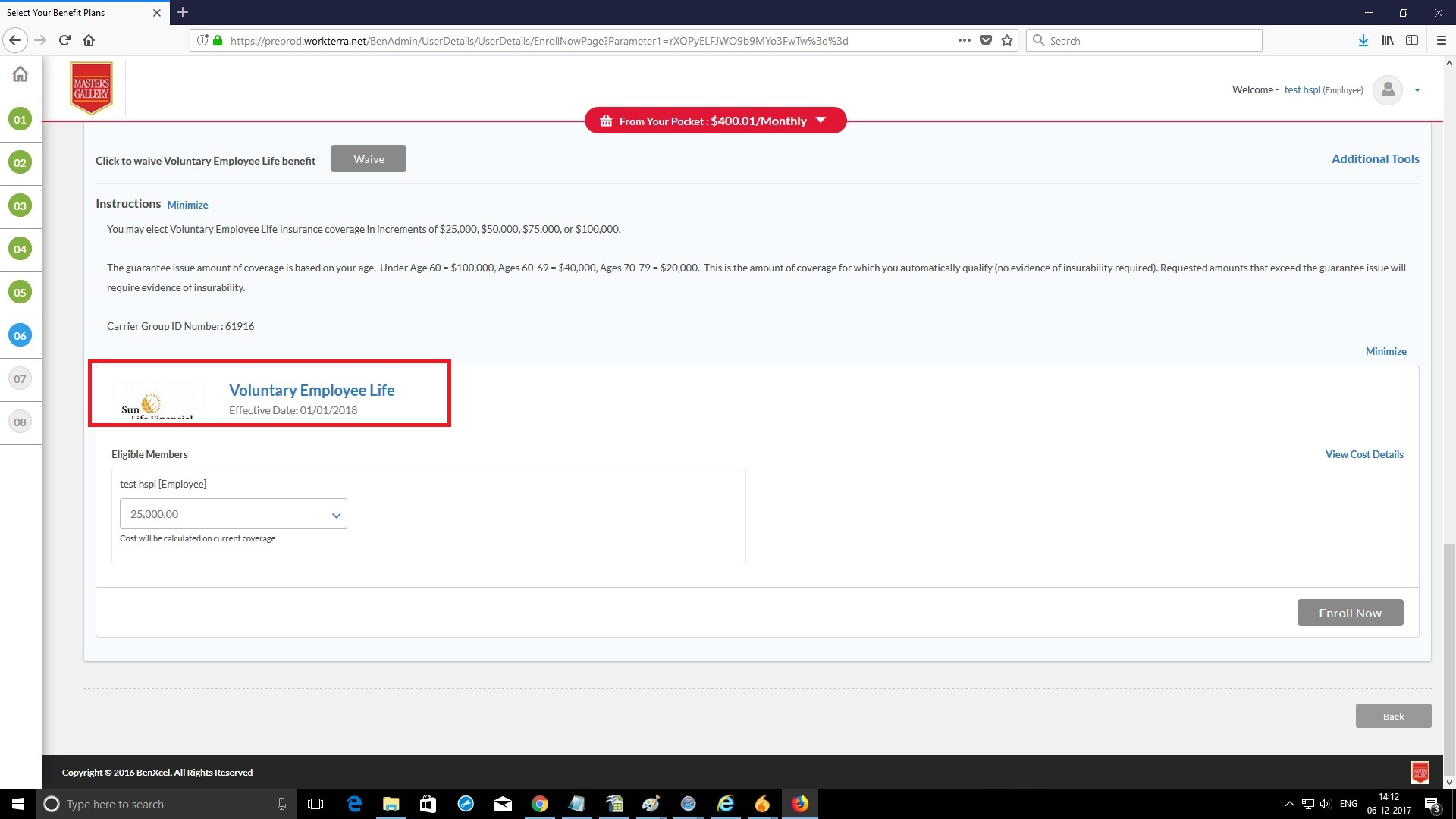Minimize the Instructions section

(187, 205)
